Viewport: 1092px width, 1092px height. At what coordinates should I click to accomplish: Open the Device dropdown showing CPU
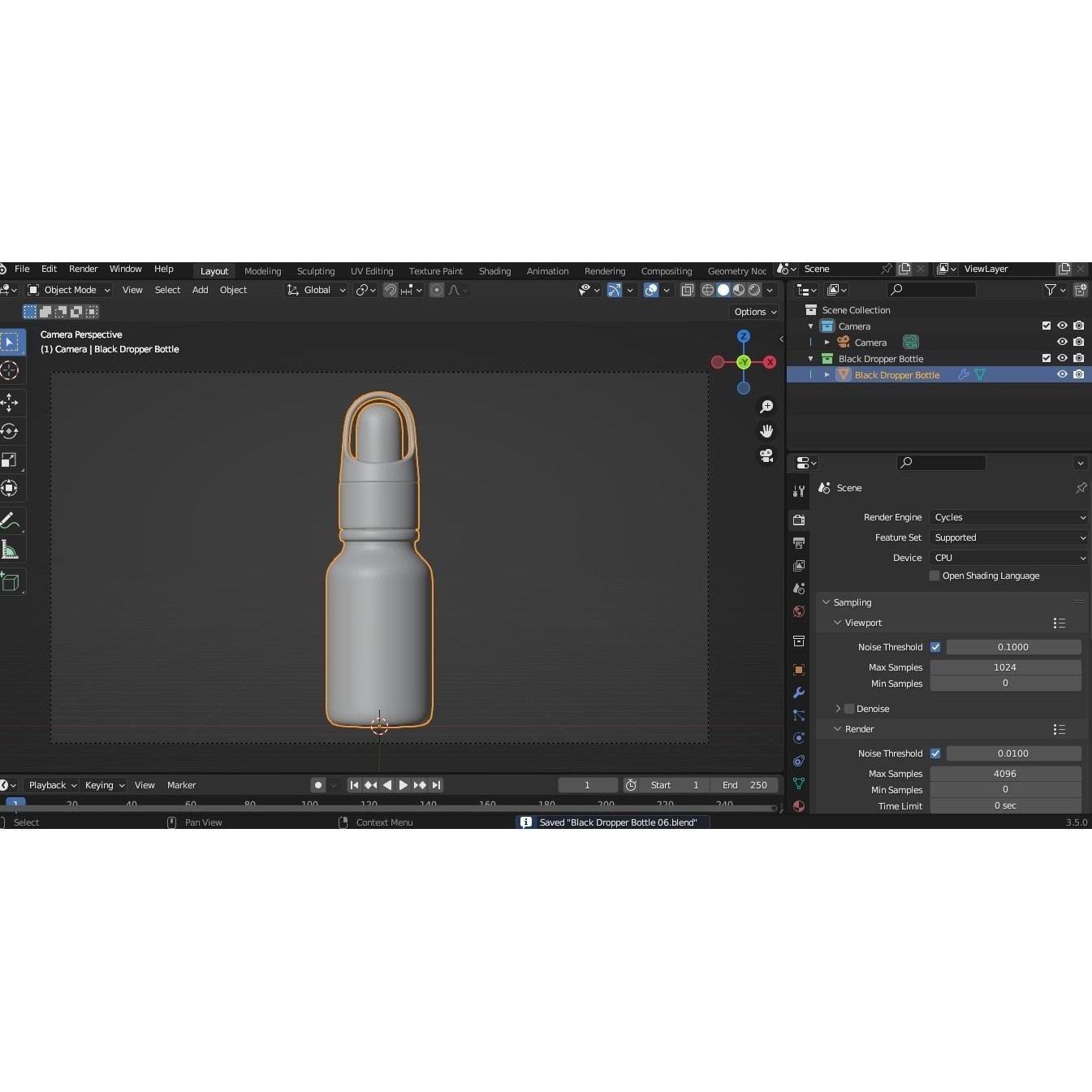pos(1008,558)
